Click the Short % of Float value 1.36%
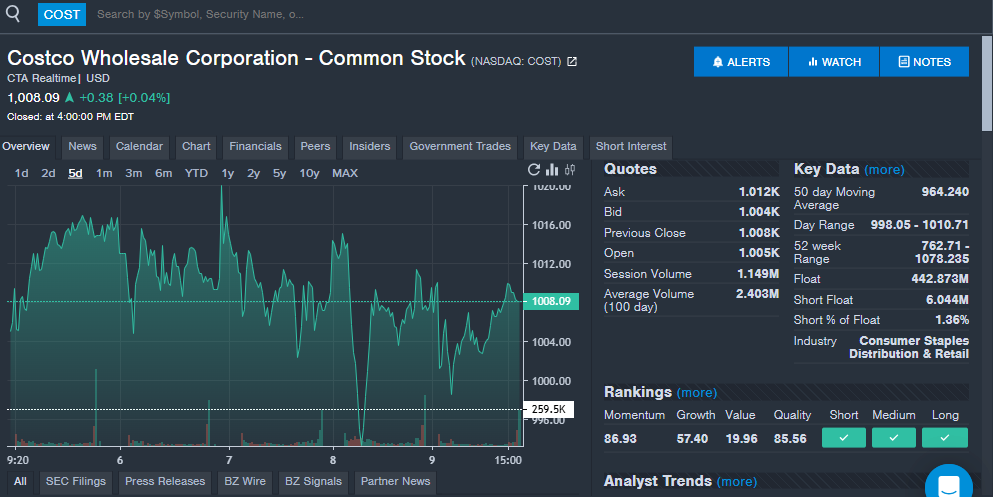The height and width of the screenshot is (497, 993). click(x=952, y=320)
